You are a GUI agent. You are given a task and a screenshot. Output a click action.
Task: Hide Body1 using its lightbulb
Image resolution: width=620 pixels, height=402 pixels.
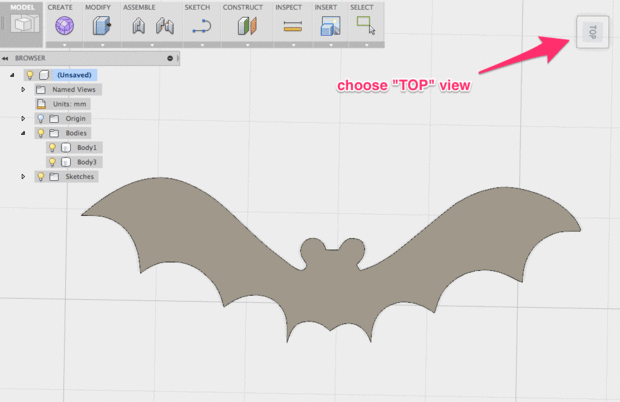coord(52,147)
